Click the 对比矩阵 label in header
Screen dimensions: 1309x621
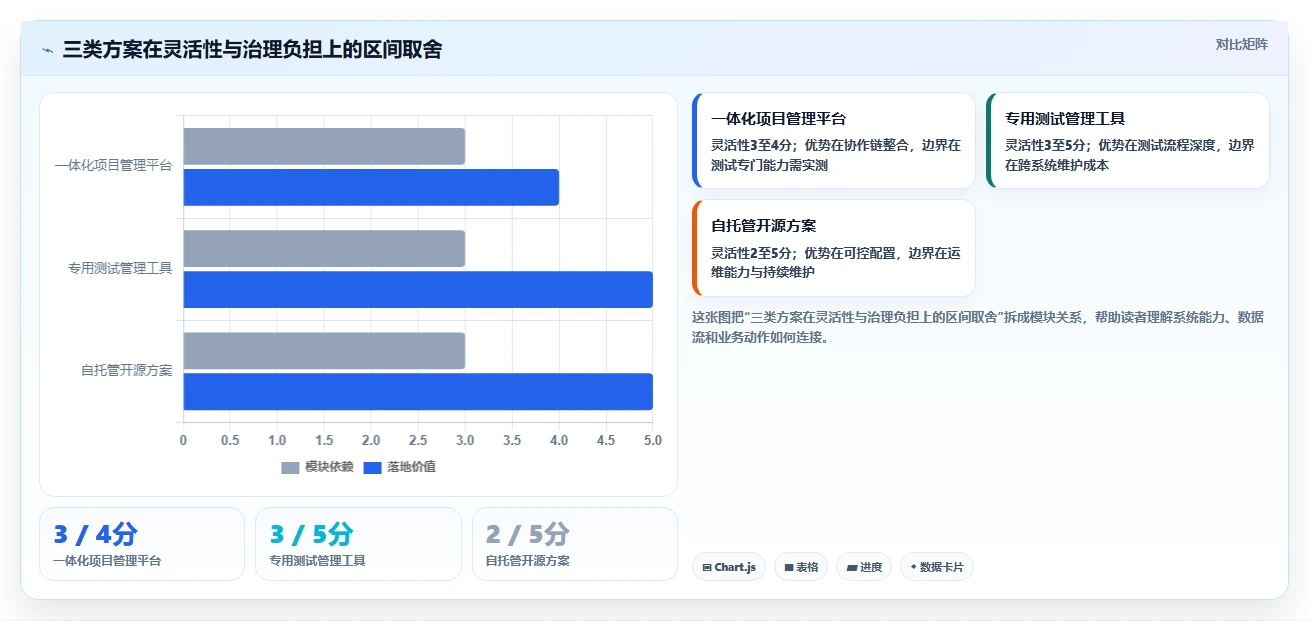point(1241,44)
